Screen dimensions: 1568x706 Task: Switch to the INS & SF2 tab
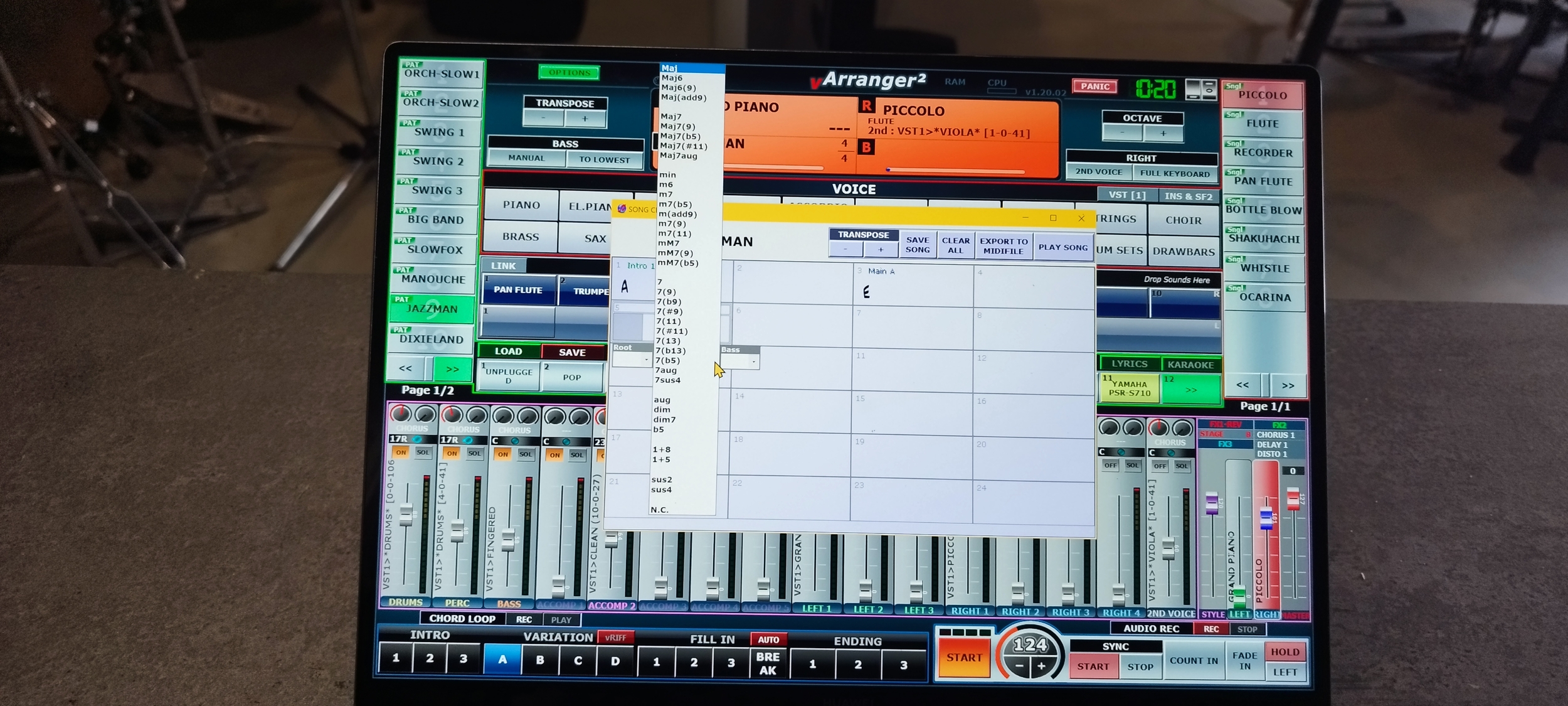pyautogui.click(x=1189, y=196)
